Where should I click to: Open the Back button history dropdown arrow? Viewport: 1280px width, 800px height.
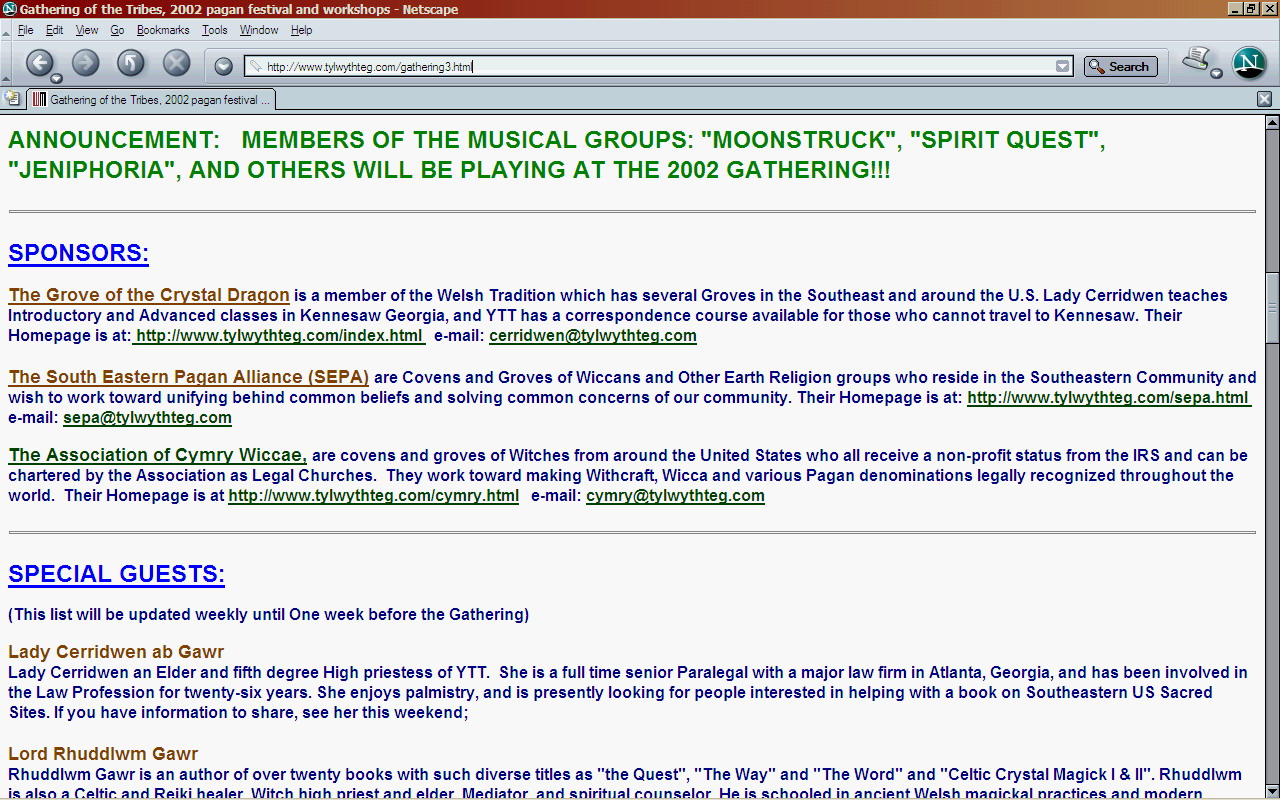[x=56, y=78]
